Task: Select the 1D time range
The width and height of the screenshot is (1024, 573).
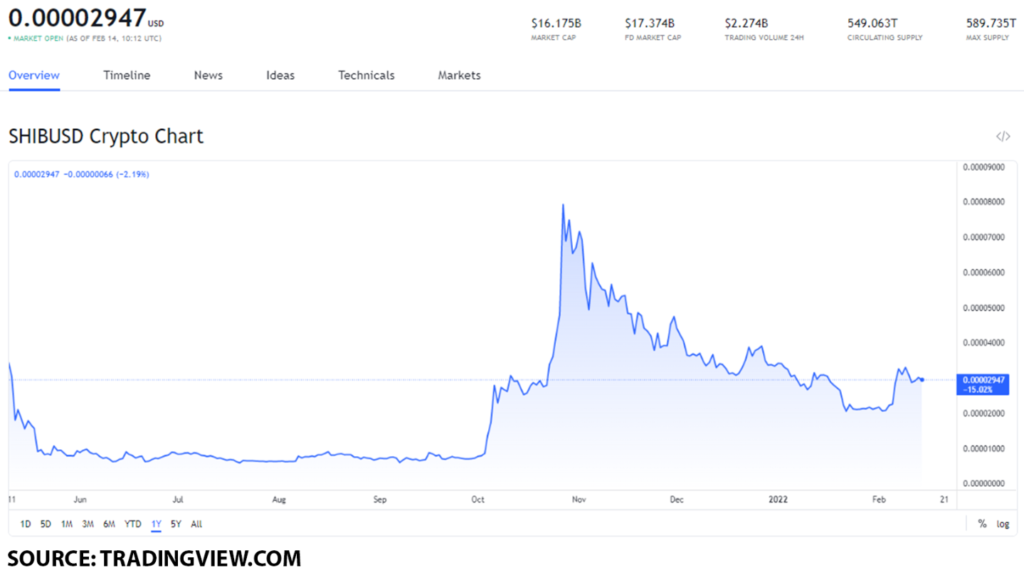Action: point(25,524)
